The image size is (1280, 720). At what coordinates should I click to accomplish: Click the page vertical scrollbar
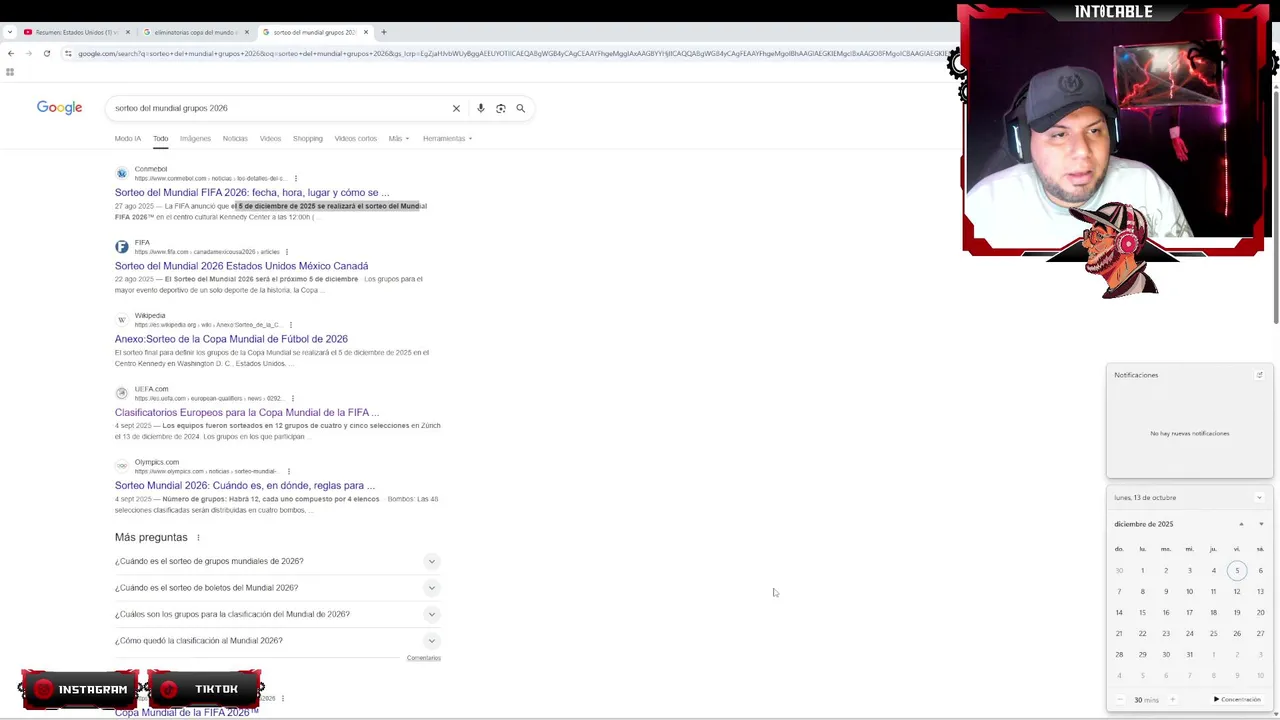1275,210
